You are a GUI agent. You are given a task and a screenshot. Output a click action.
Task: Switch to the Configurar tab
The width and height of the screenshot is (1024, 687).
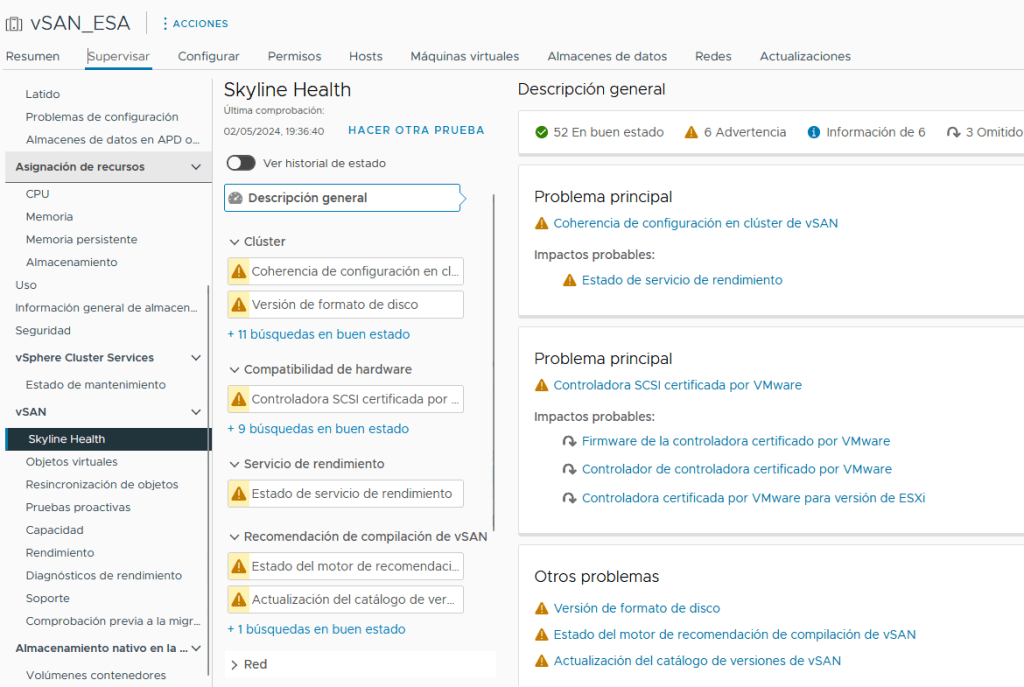(x=208, y=57)
